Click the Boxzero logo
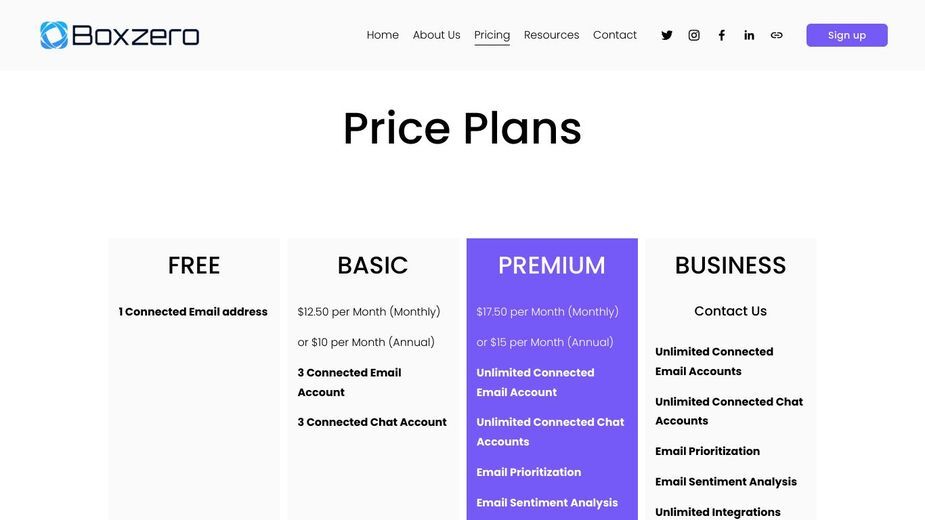The image size is (925, 520). point(120,35)
